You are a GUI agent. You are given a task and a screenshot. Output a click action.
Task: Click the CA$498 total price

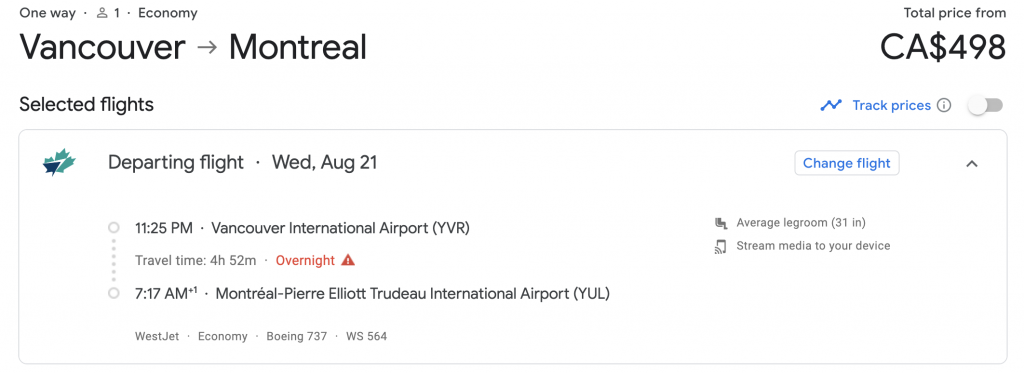coord(942,48)
